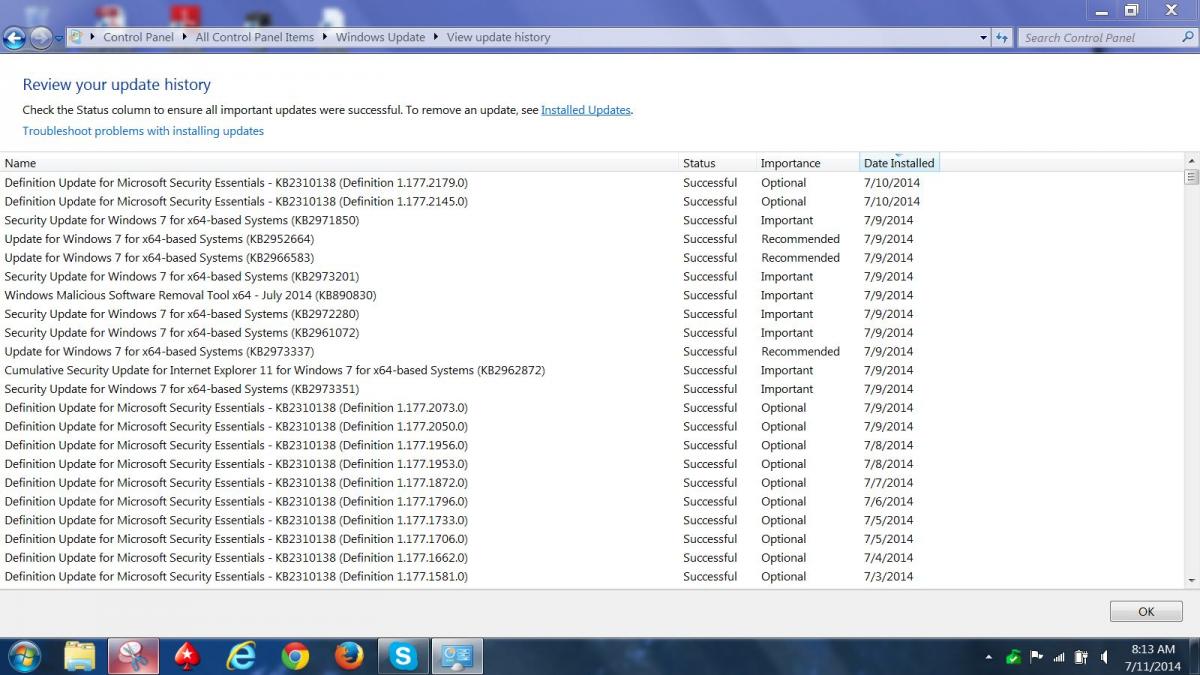Select the Security Update KB2971850 row
This screenshot has height=675, width=1200.
click(592, 220)
